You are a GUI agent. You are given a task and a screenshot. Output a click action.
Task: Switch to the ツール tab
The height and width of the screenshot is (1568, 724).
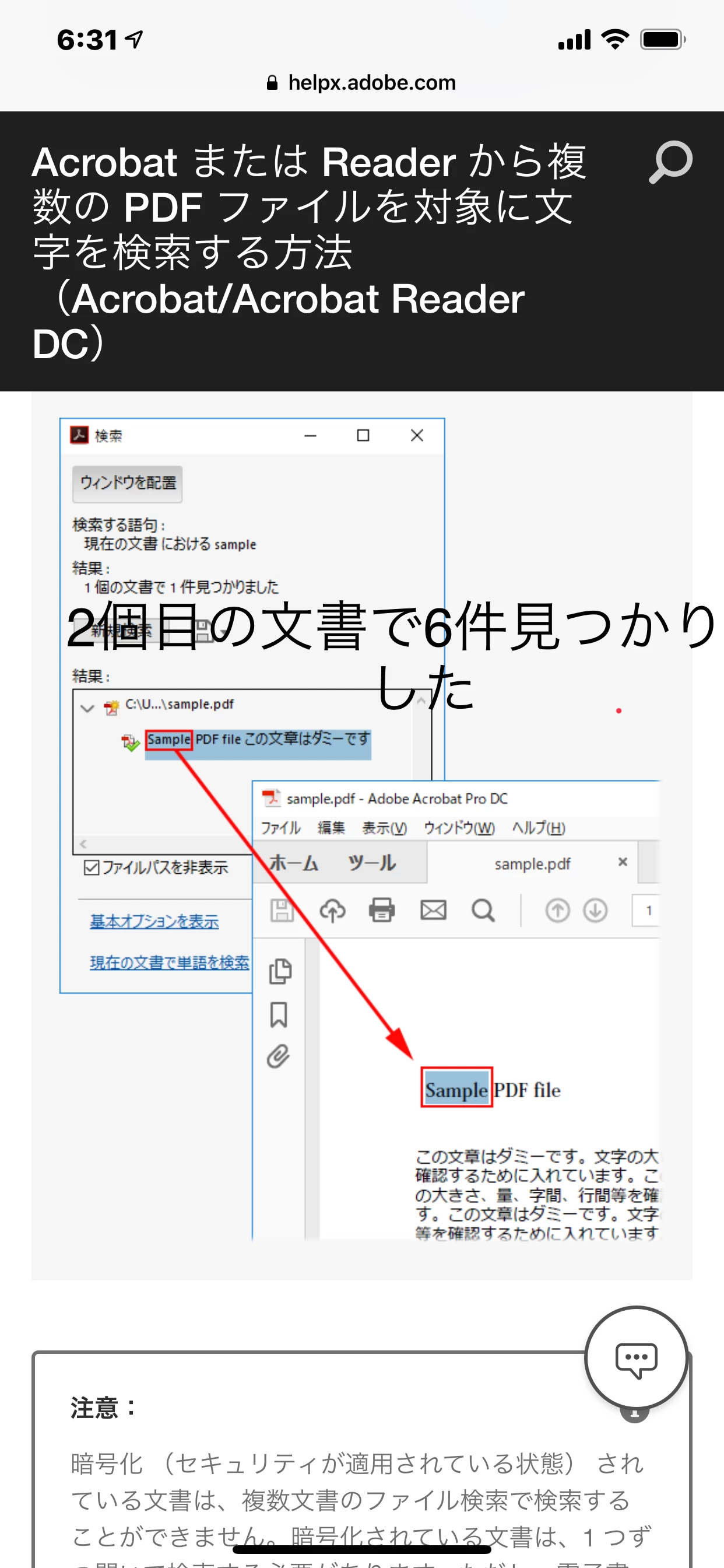pyautogui.click(x=372, y=863)
